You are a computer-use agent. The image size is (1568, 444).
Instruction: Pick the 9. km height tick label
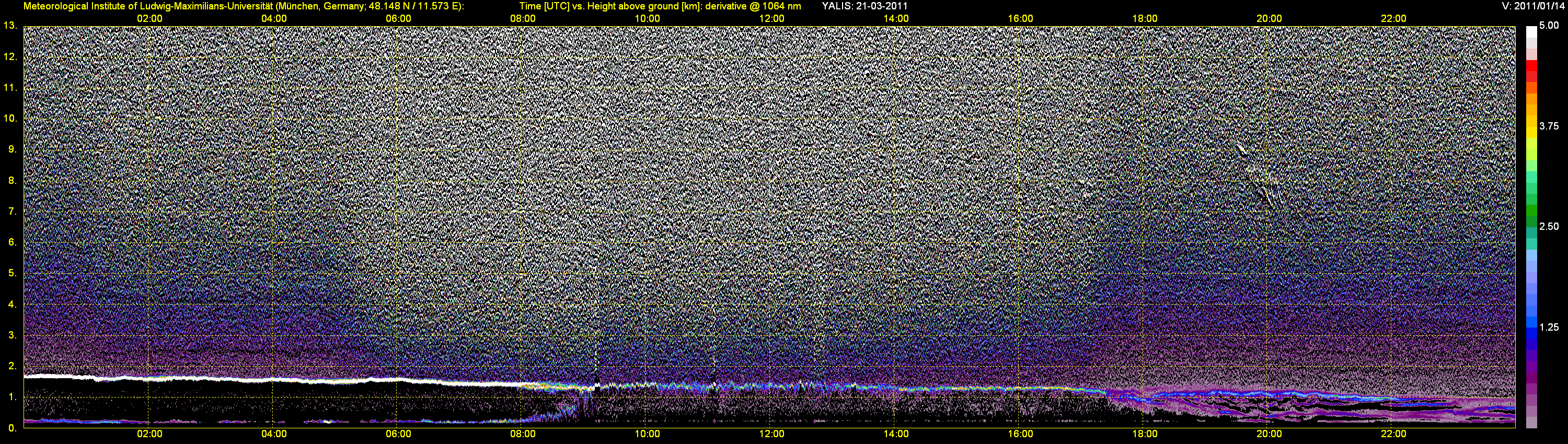point(13,149)
